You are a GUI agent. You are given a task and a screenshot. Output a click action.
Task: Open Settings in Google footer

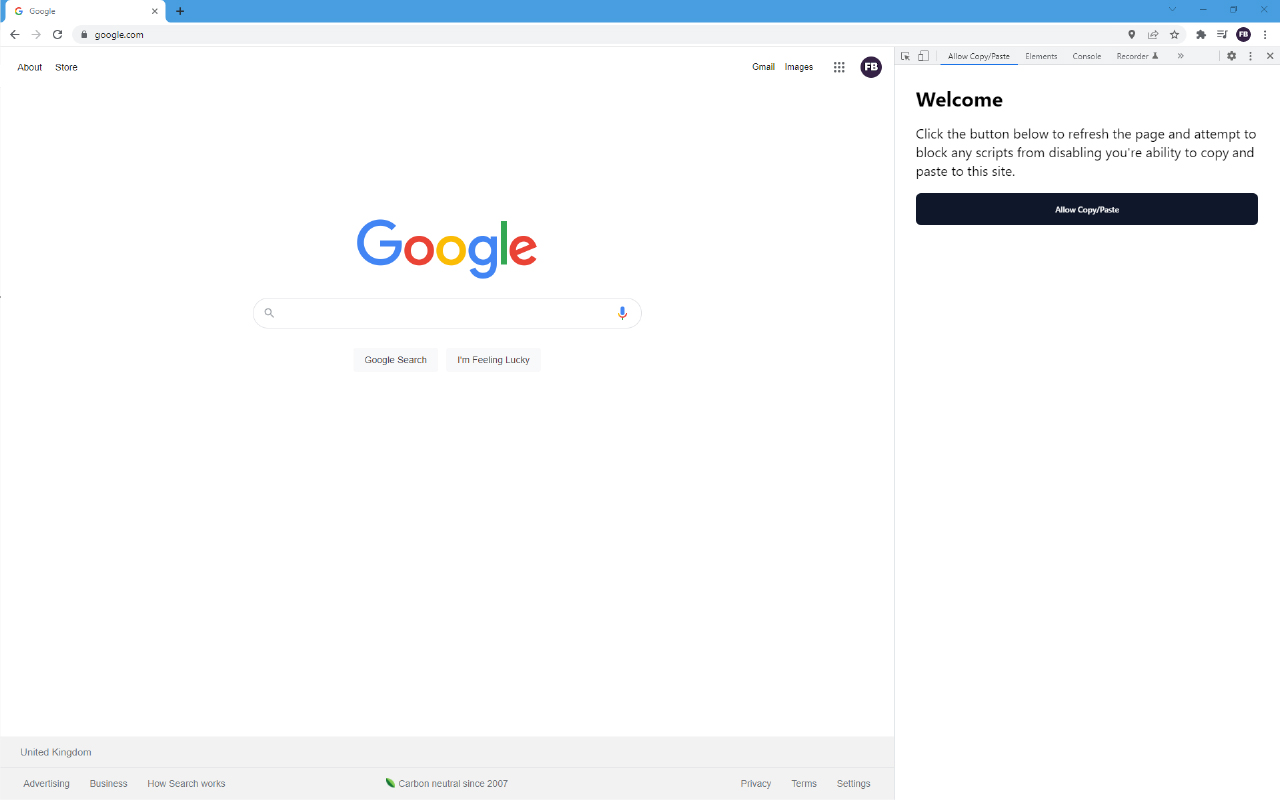click(x=854, y=784)
